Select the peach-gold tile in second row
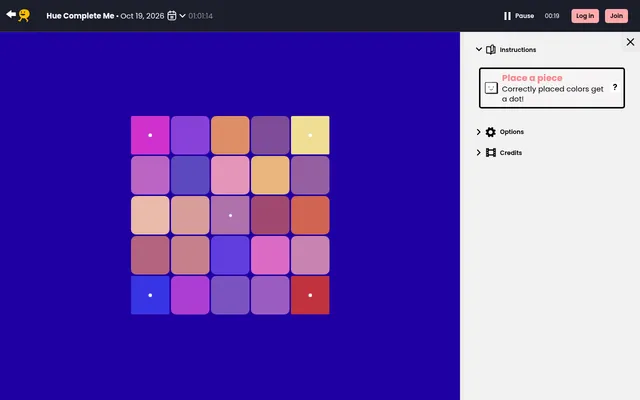The height and width of the screenshot is (400, 640). [x=270, y=175]
